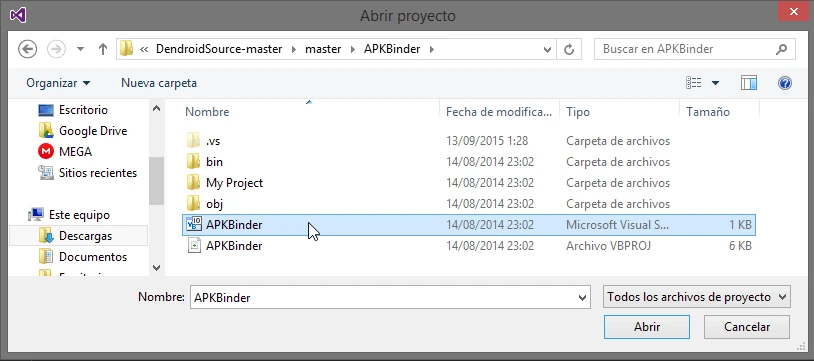Toggle the preview pane icon

(x=749, y=83)
